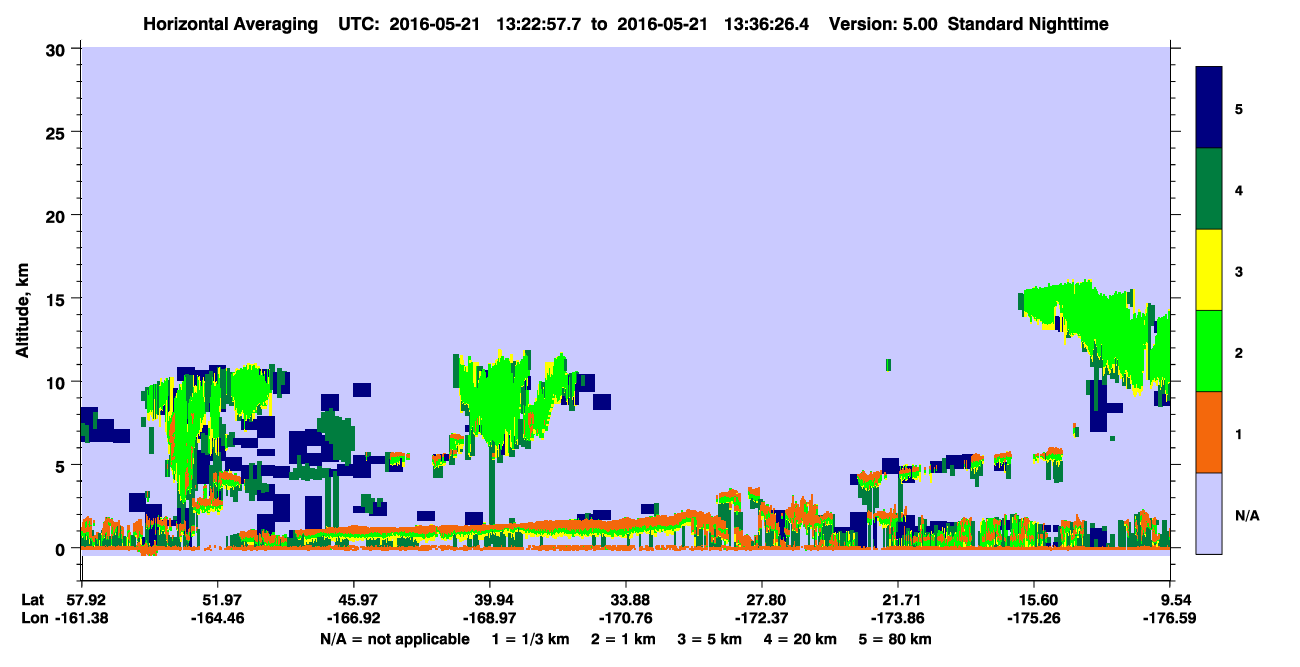
Task: Click the longitude value '-161.38'
Action: coord(81,618)
